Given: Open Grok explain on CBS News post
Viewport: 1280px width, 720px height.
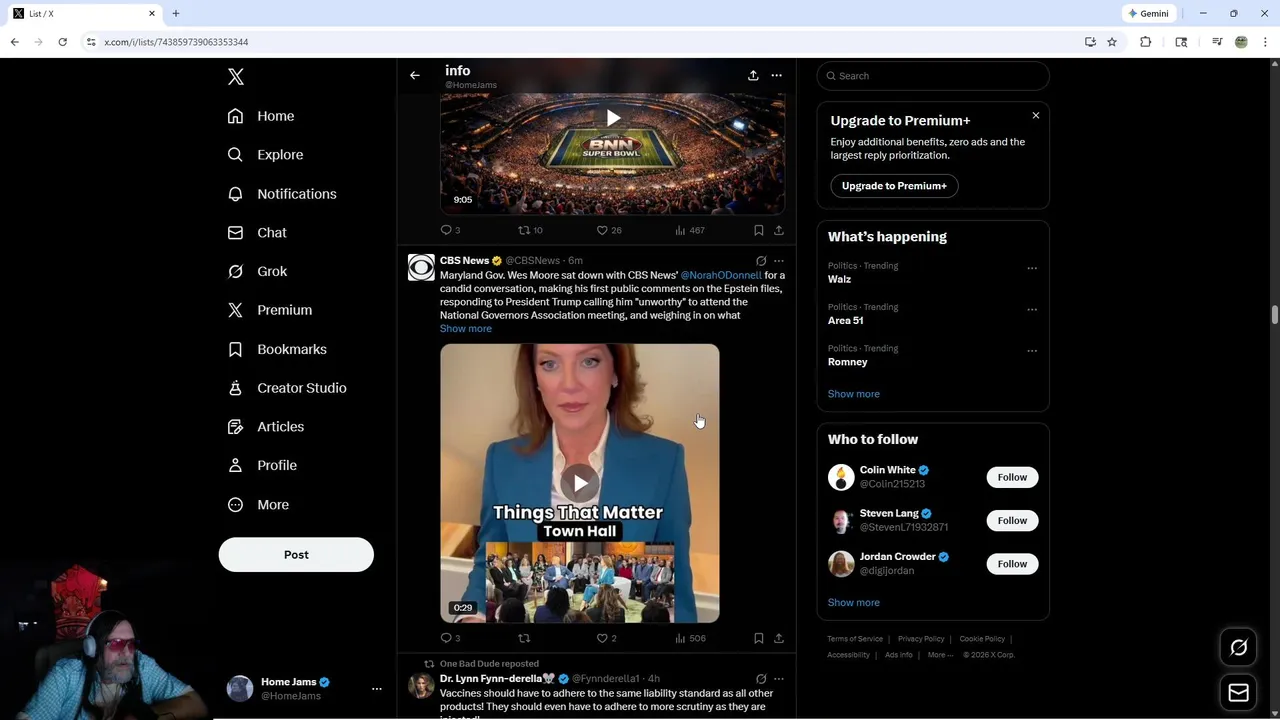Looking at the screenshot, I should [761, 261].
